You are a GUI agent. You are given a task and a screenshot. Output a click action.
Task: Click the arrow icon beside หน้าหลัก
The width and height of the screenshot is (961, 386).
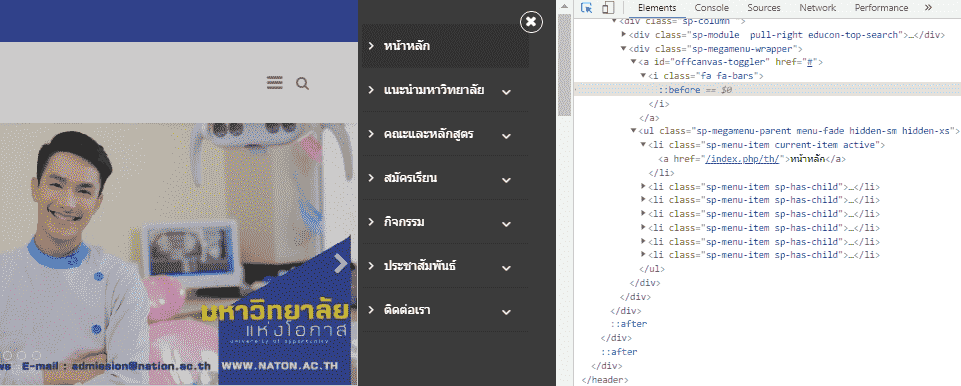371,46
